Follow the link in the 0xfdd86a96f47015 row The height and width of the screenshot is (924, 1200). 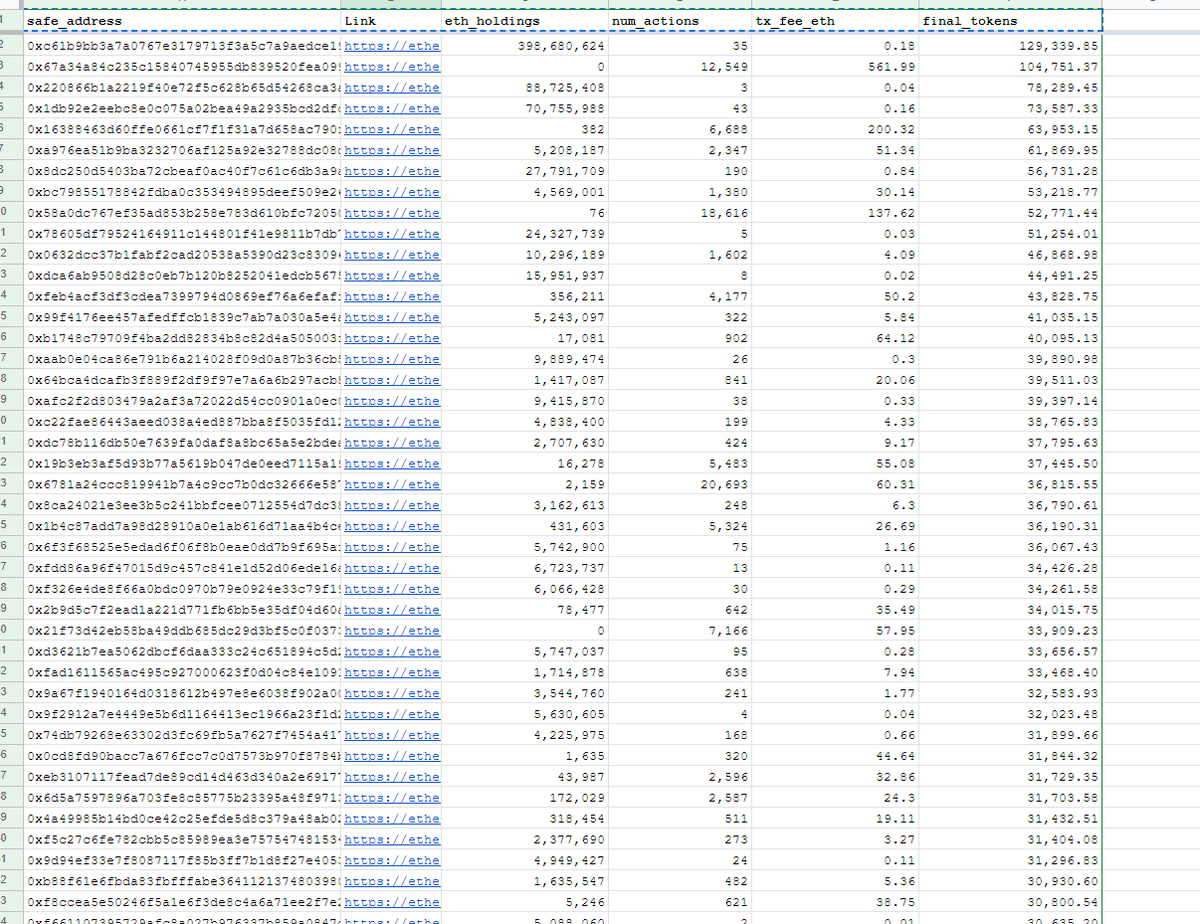tap(391, 568)
